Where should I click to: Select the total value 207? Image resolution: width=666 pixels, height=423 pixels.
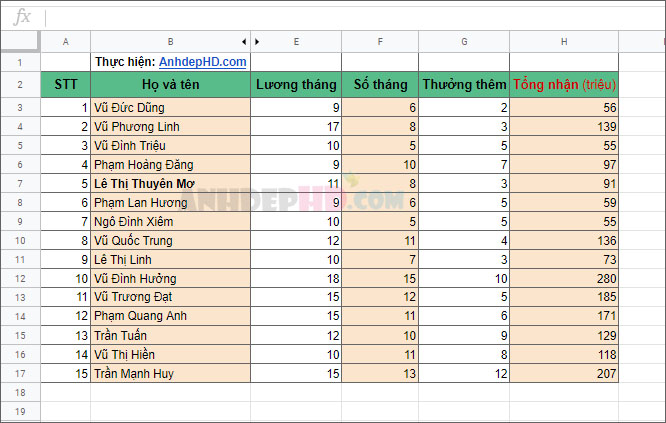[564, 374]
